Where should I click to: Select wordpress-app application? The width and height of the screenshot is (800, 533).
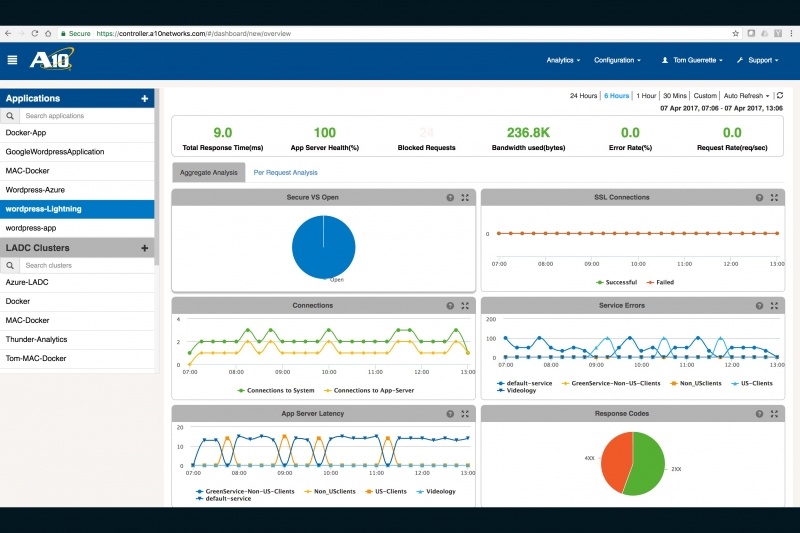(77, 228)
